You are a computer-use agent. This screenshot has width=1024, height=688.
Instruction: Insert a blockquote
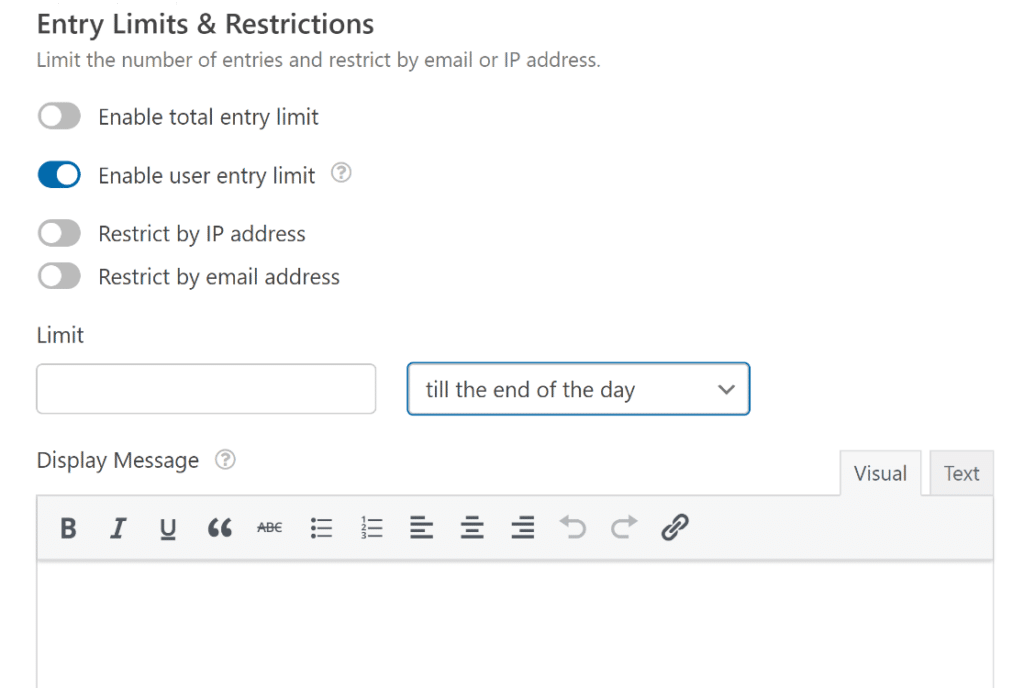tap(220, 528)
